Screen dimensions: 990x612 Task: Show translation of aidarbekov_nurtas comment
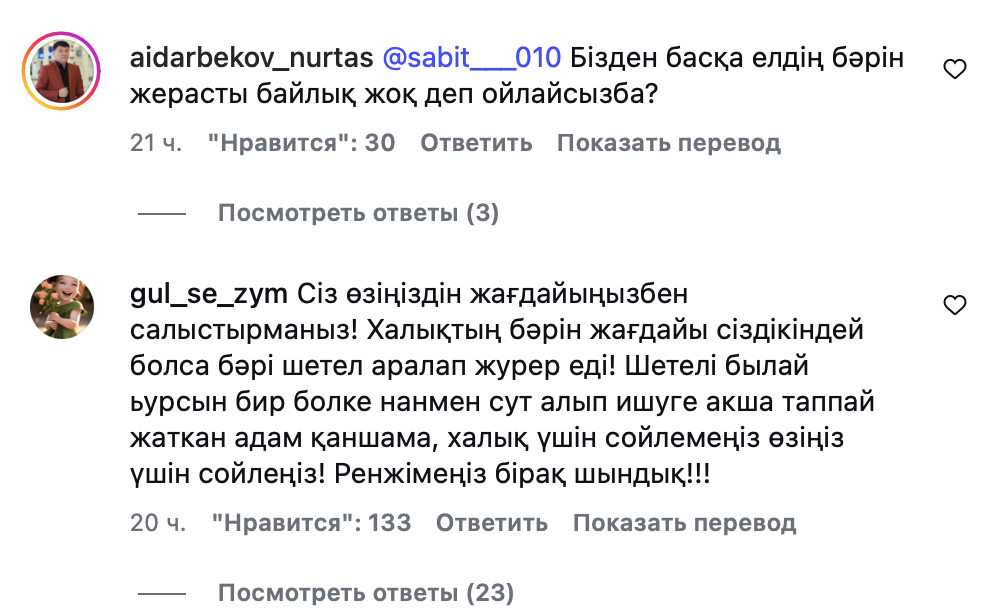pyautogui.click(x=668, y=143)
